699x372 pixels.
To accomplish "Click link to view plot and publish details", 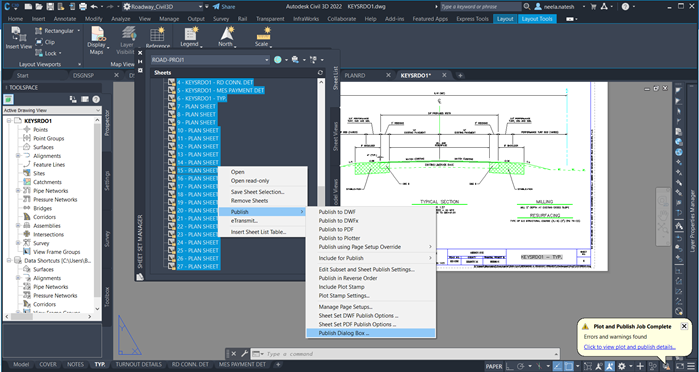I will tap(629, 347).
